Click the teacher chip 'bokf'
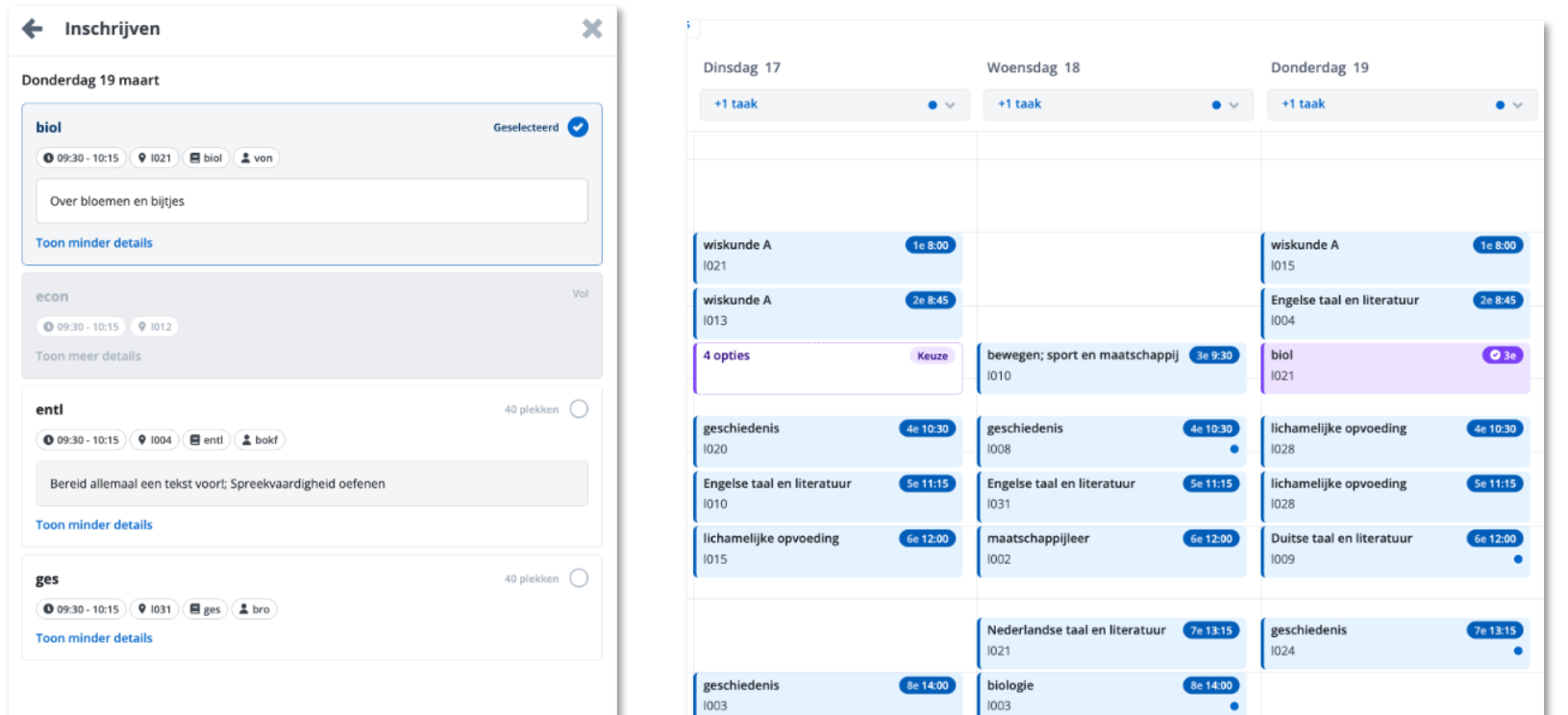This screenshot has height=715, width=1568. coord(260,440)
